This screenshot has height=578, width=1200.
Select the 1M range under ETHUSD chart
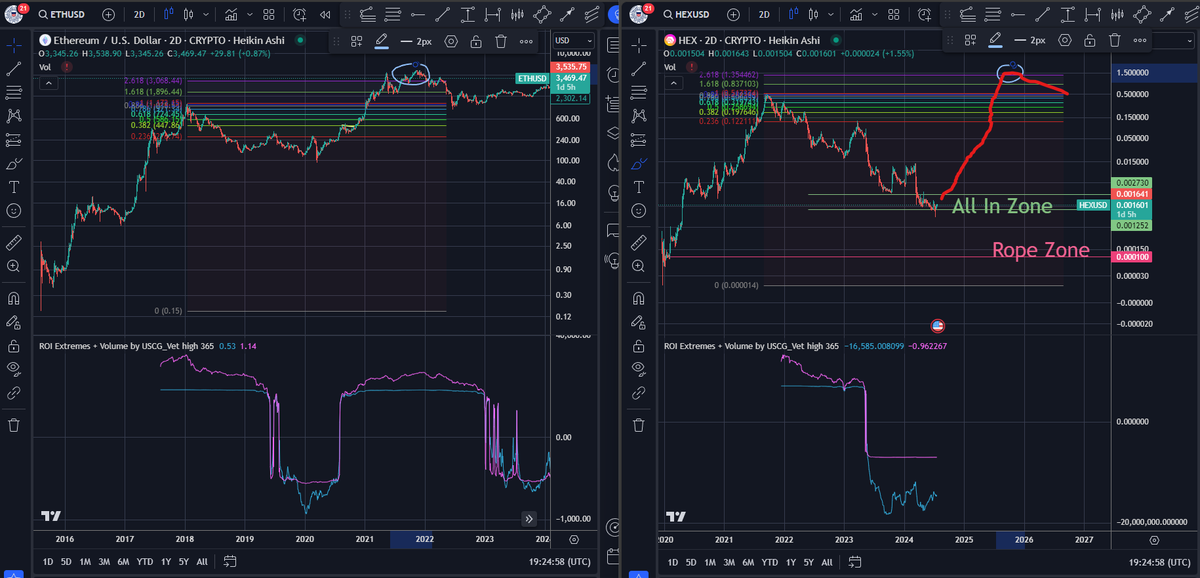85,562
